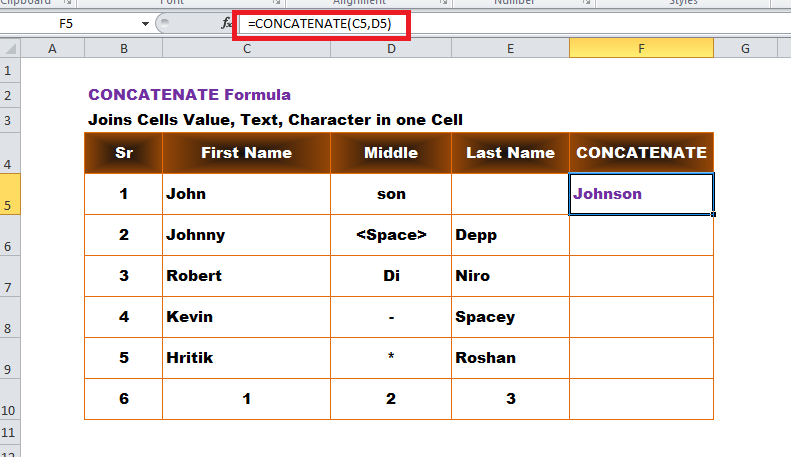The image size is (791, 457).
Task: Select the Last Name cell Spacey
Action: click(511, 317)
